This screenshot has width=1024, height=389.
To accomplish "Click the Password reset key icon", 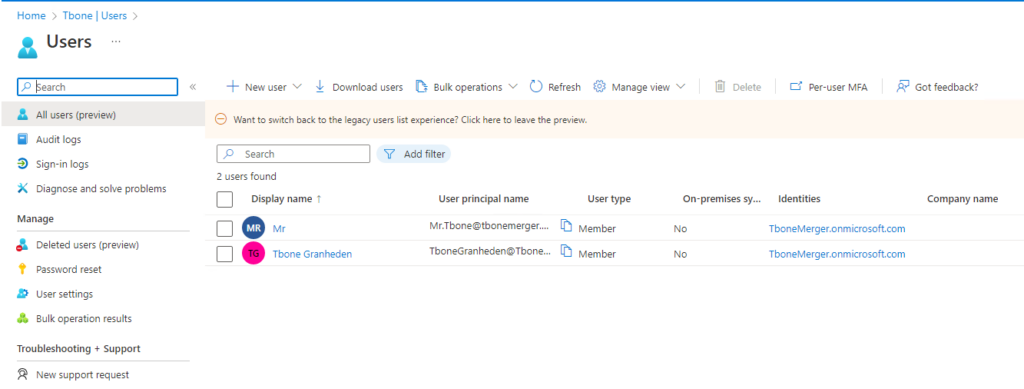I will point(23,269).
